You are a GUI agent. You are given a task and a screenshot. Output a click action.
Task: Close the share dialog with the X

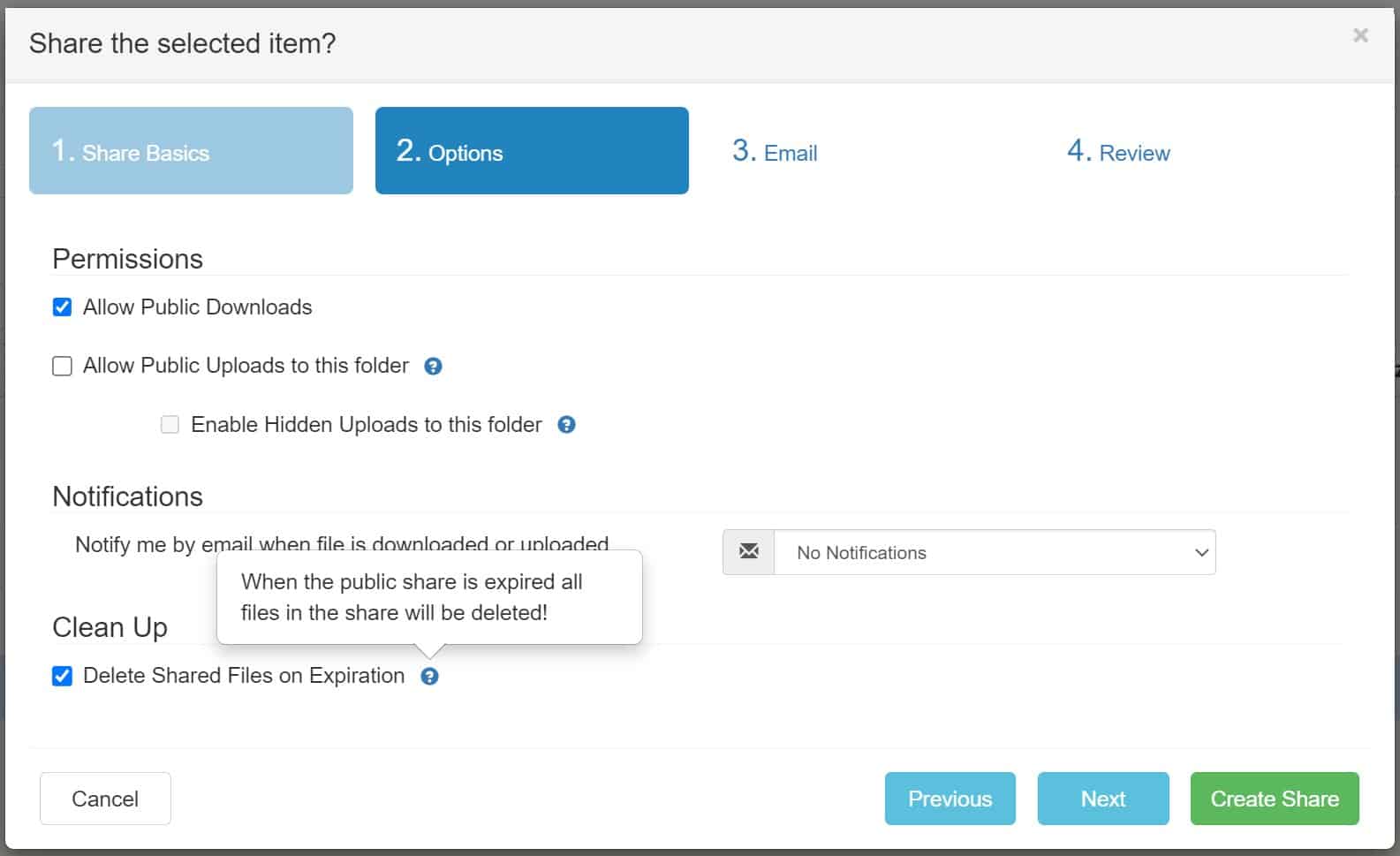coord(1360,35)
